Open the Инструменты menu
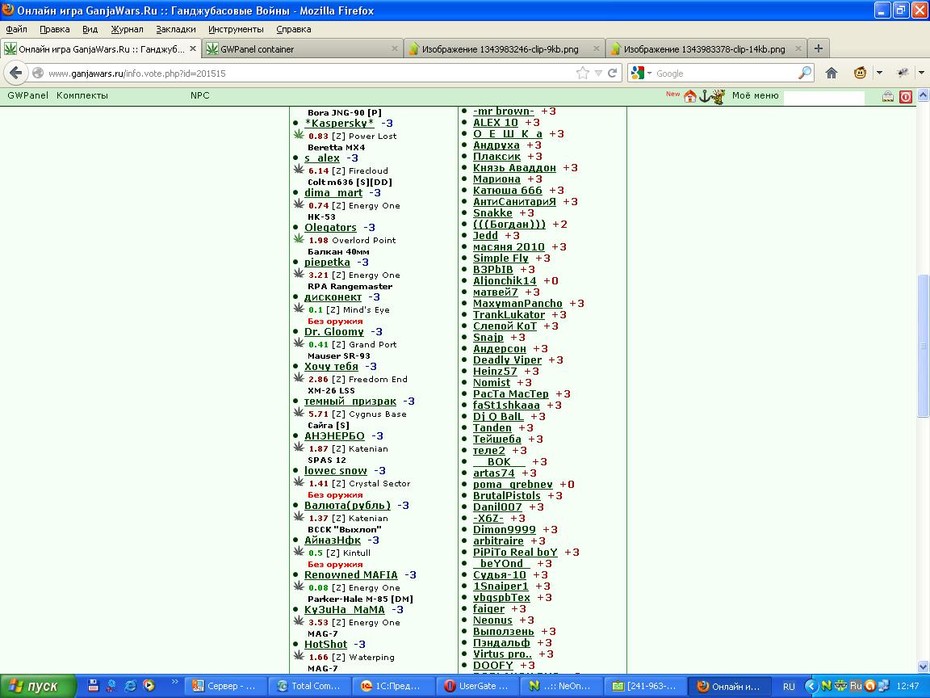Image resolution: width=930 pixels, height=698 pixels. pyautogui.click(x=235, y=29)
